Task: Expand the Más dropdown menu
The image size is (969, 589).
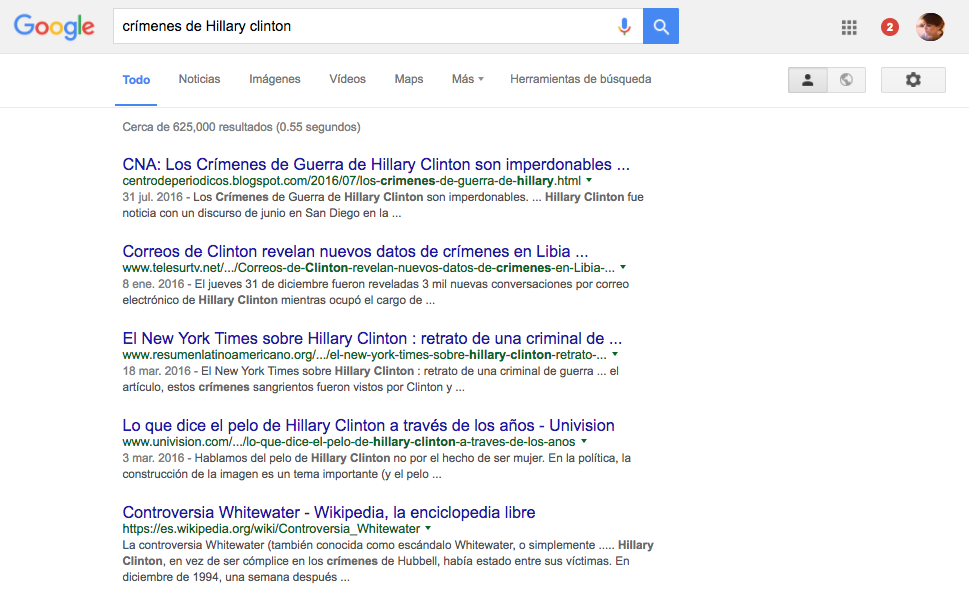Action: pos(467,79)
